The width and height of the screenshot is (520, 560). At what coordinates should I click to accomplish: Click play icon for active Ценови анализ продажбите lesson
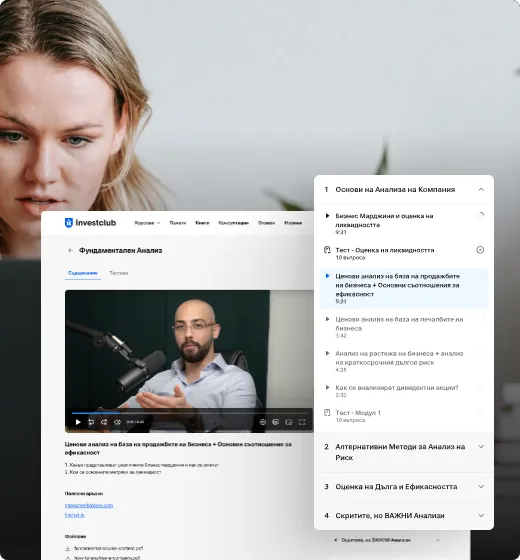tap(327, 276)
